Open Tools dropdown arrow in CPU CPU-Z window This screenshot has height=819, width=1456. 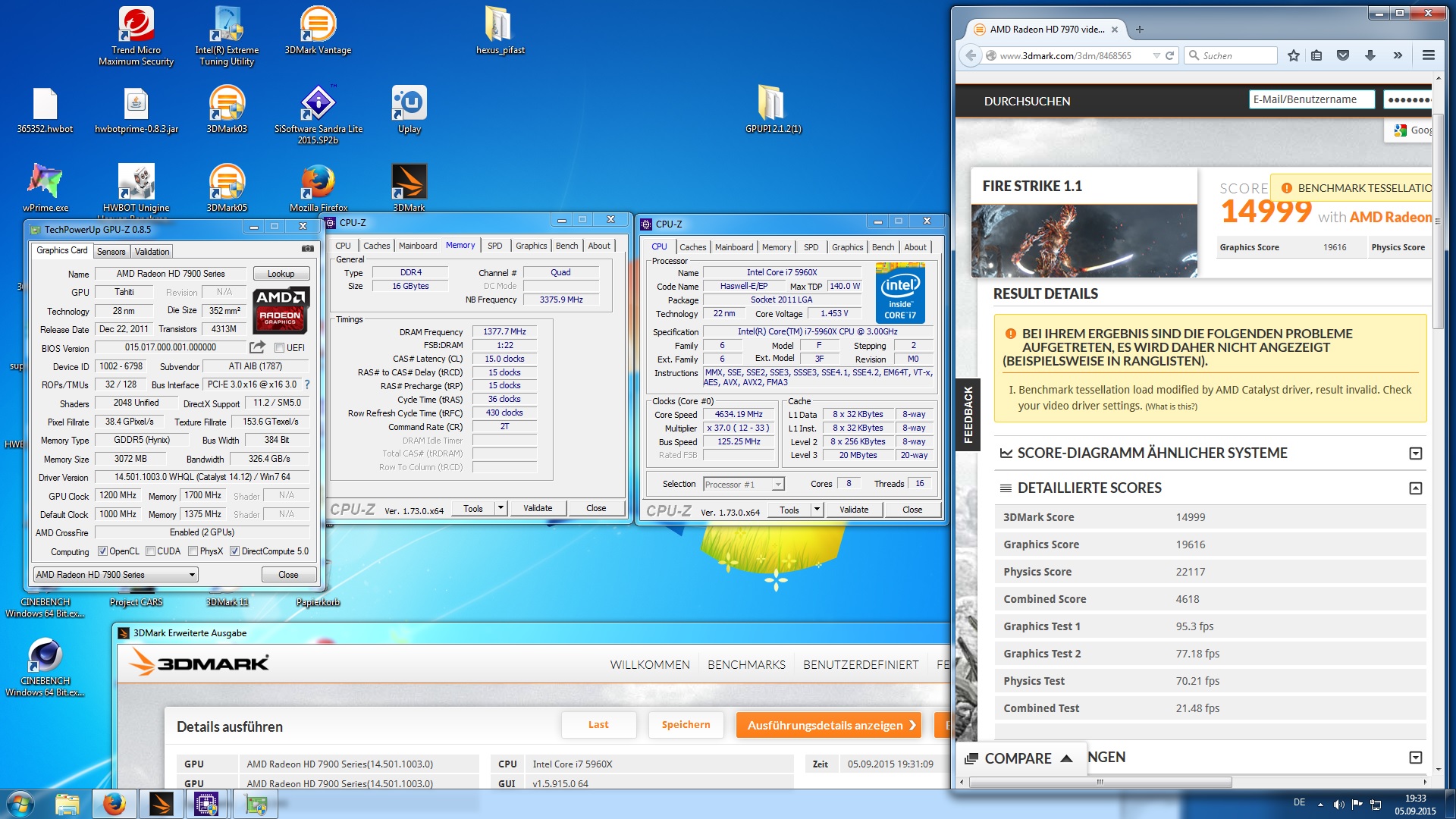point(817,510)
